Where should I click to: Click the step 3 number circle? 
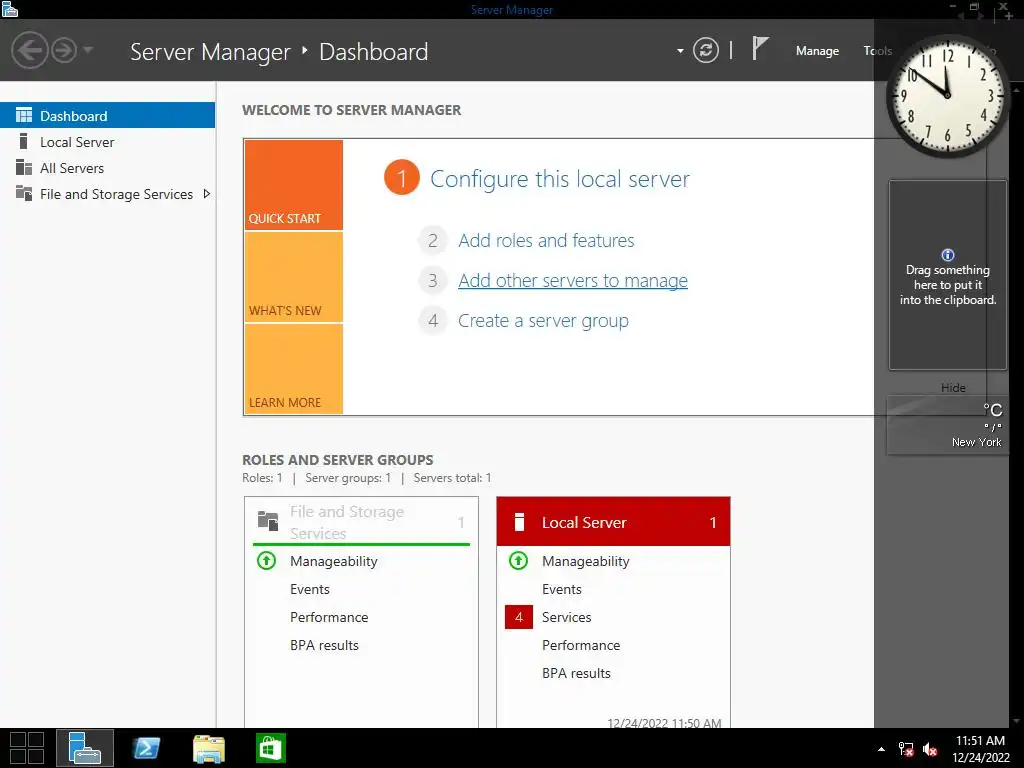[432, 280]
